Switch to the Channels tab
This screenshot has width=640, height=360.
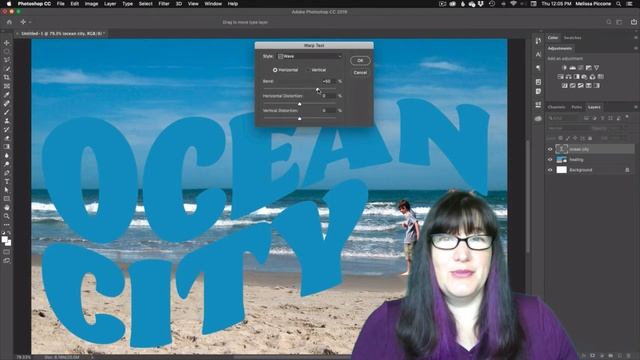(x=556, y=107)
